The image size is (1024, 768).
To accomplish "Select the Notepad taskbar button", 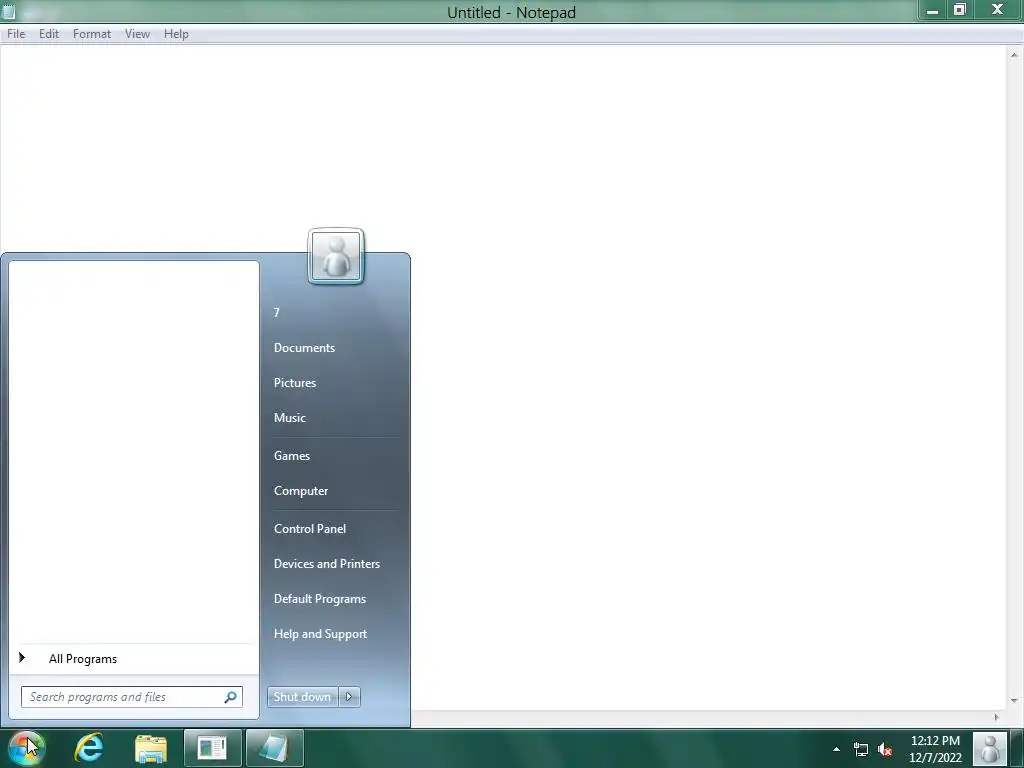I will click(274, 748).
